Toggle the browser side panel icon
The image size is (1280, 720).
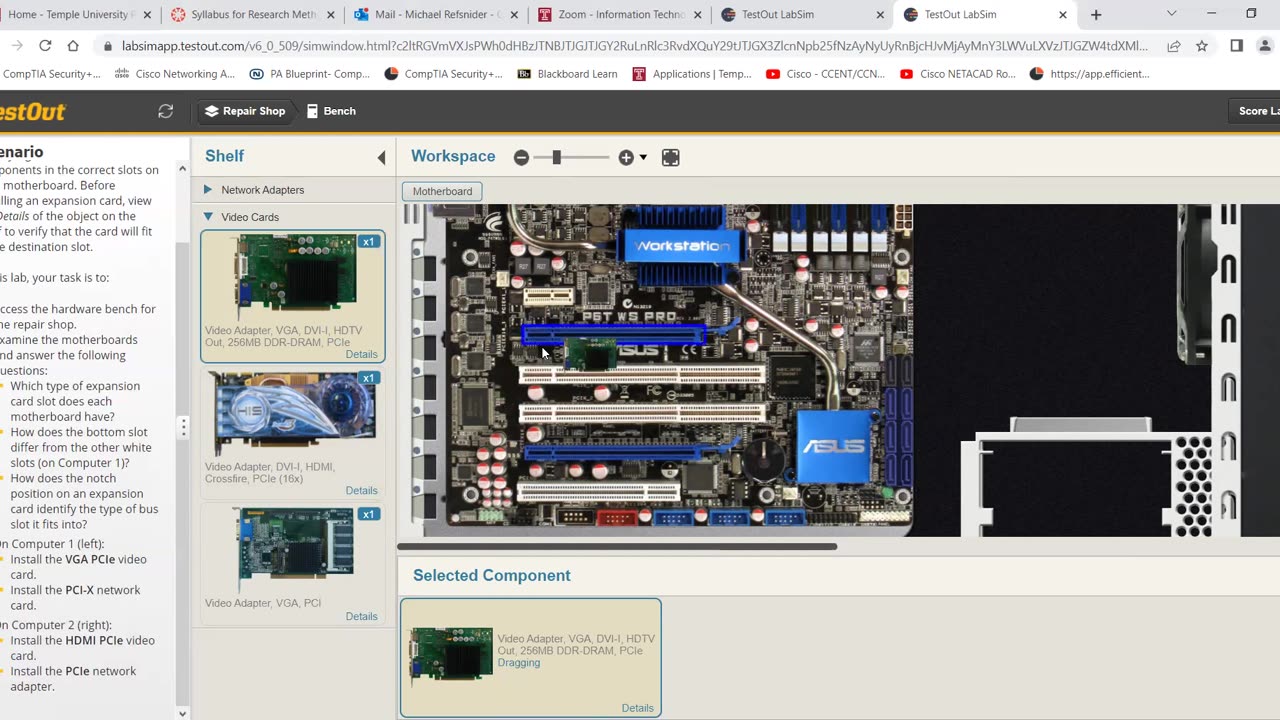1236,46
